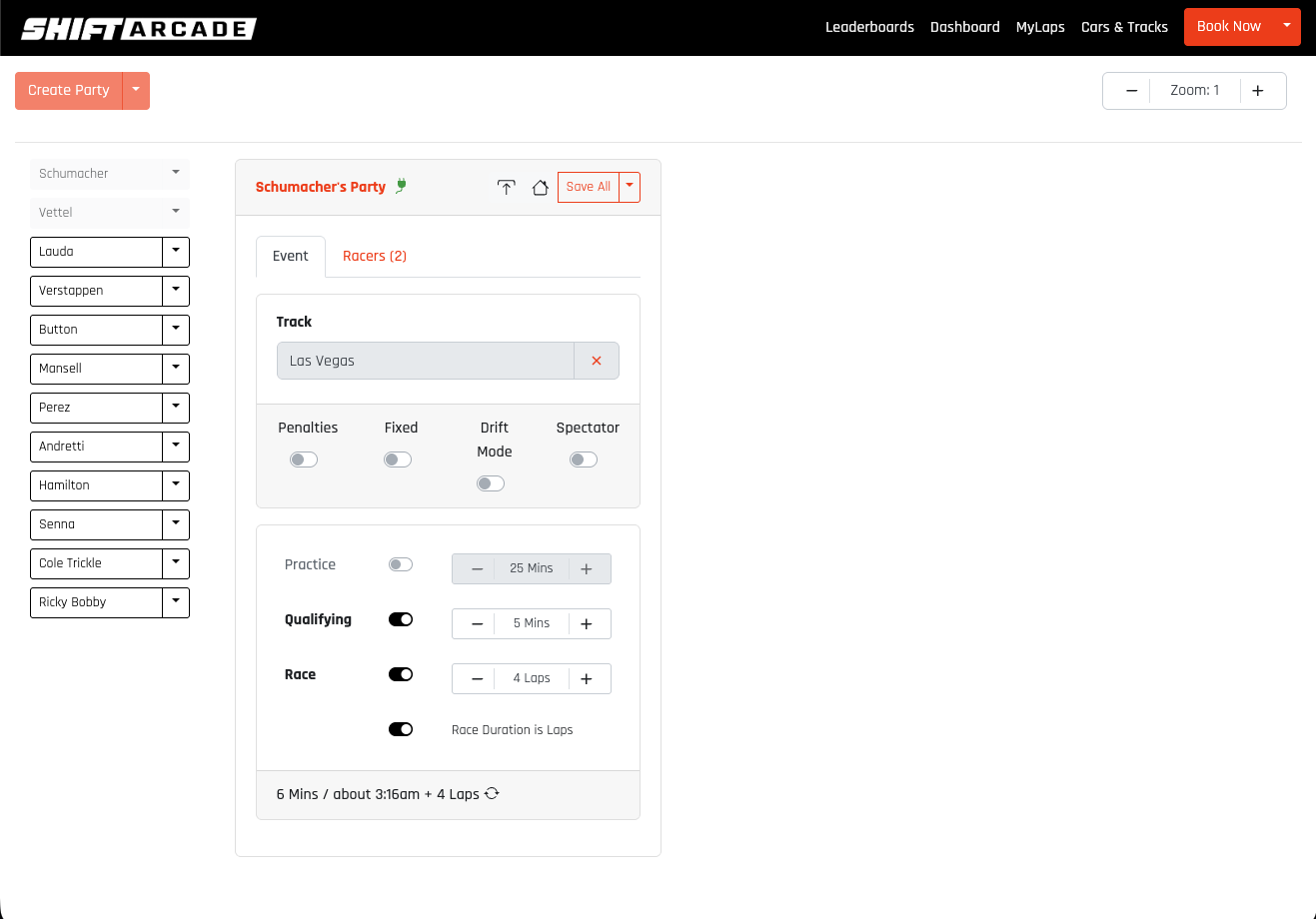Turn on Drift Mode switch
The image size is (1316, 919).
491,483
